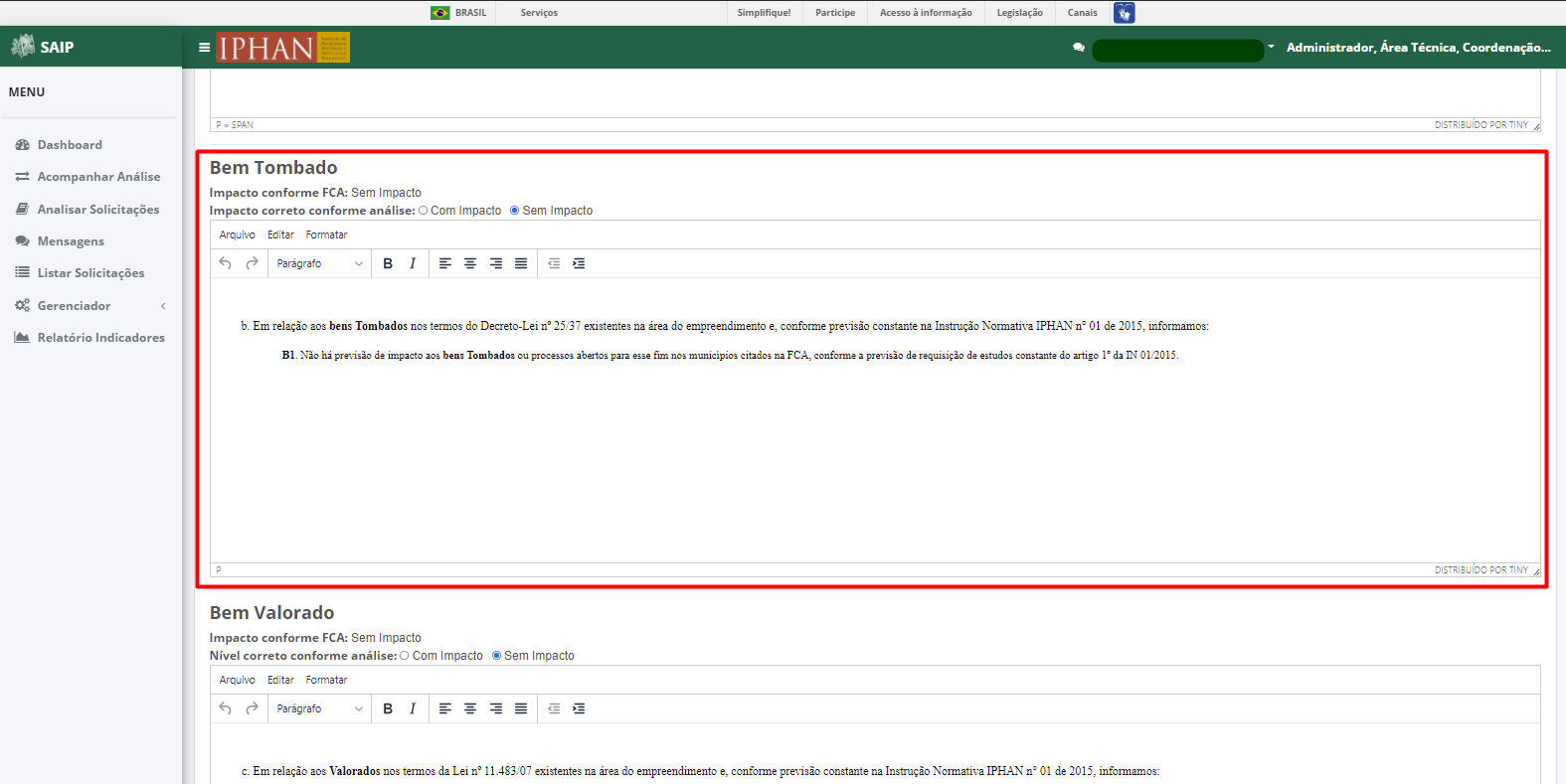Open the user account dropdown caret

click(1271, 47)
